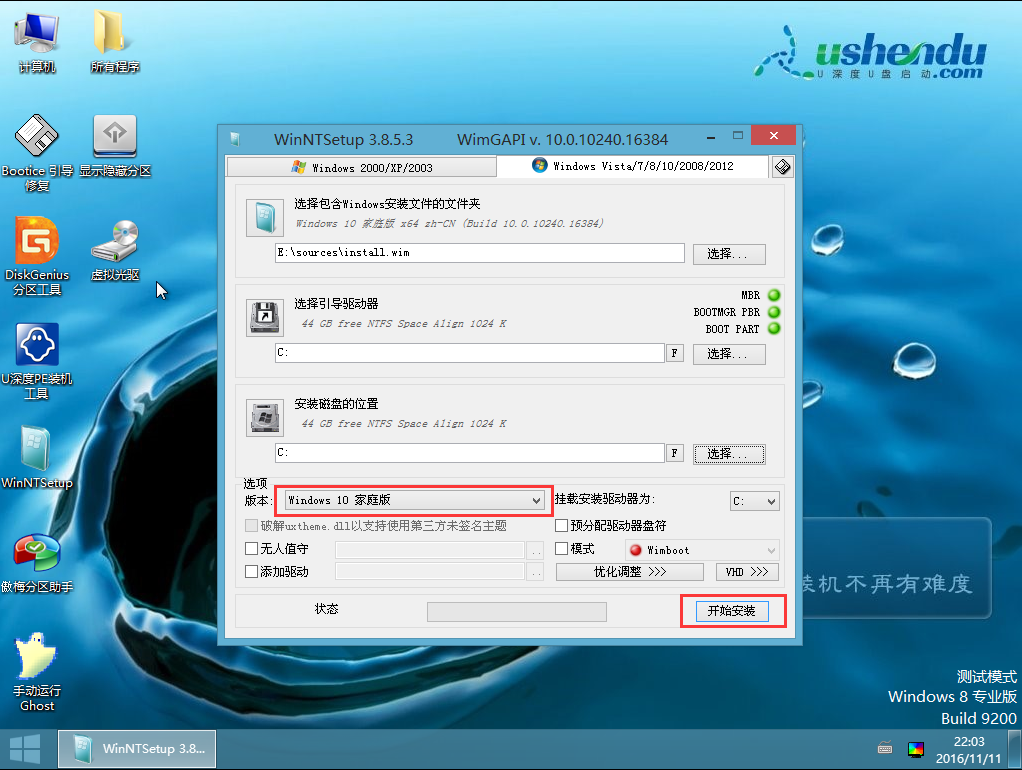The width and height of the screenshot is (1022, 770).
Task: Switch to Windows 2000/XP/2003 tab
Action: click(x=362, y=168)
